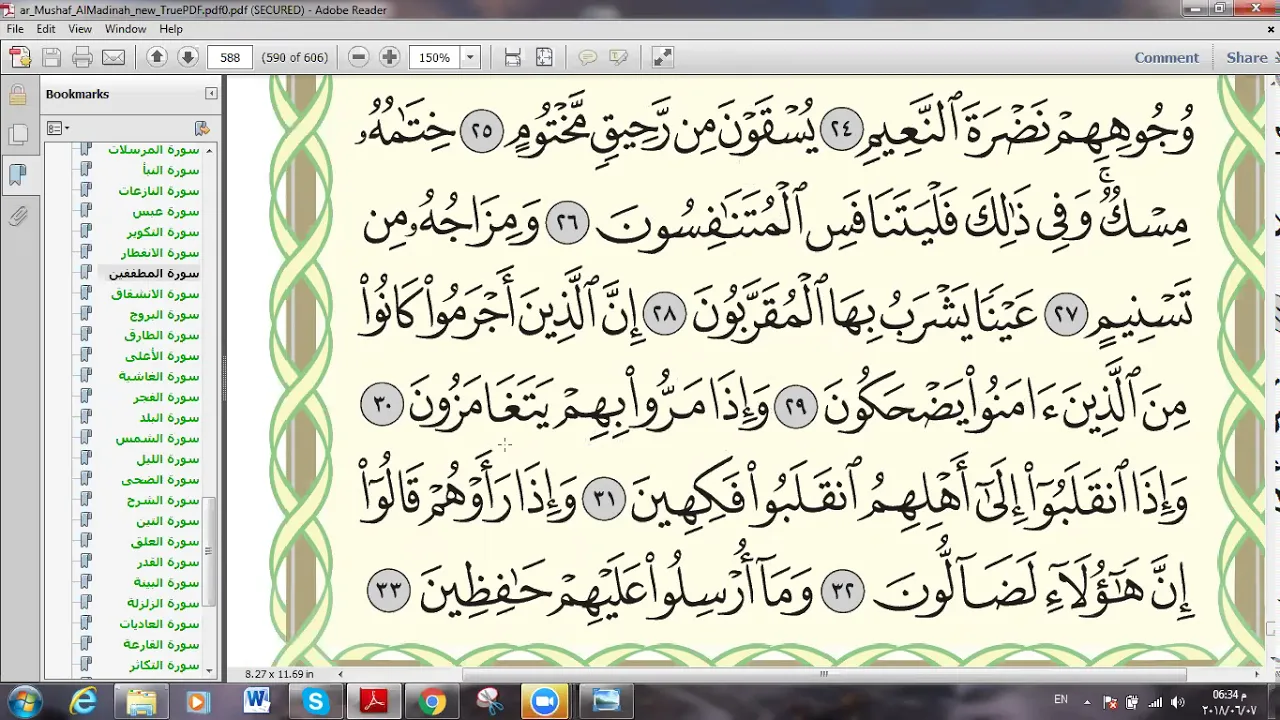Viewport: 1280px width, 720px height.
Task: Open Internet Explorer from the taskbar
Action: (x=83, y=701)
